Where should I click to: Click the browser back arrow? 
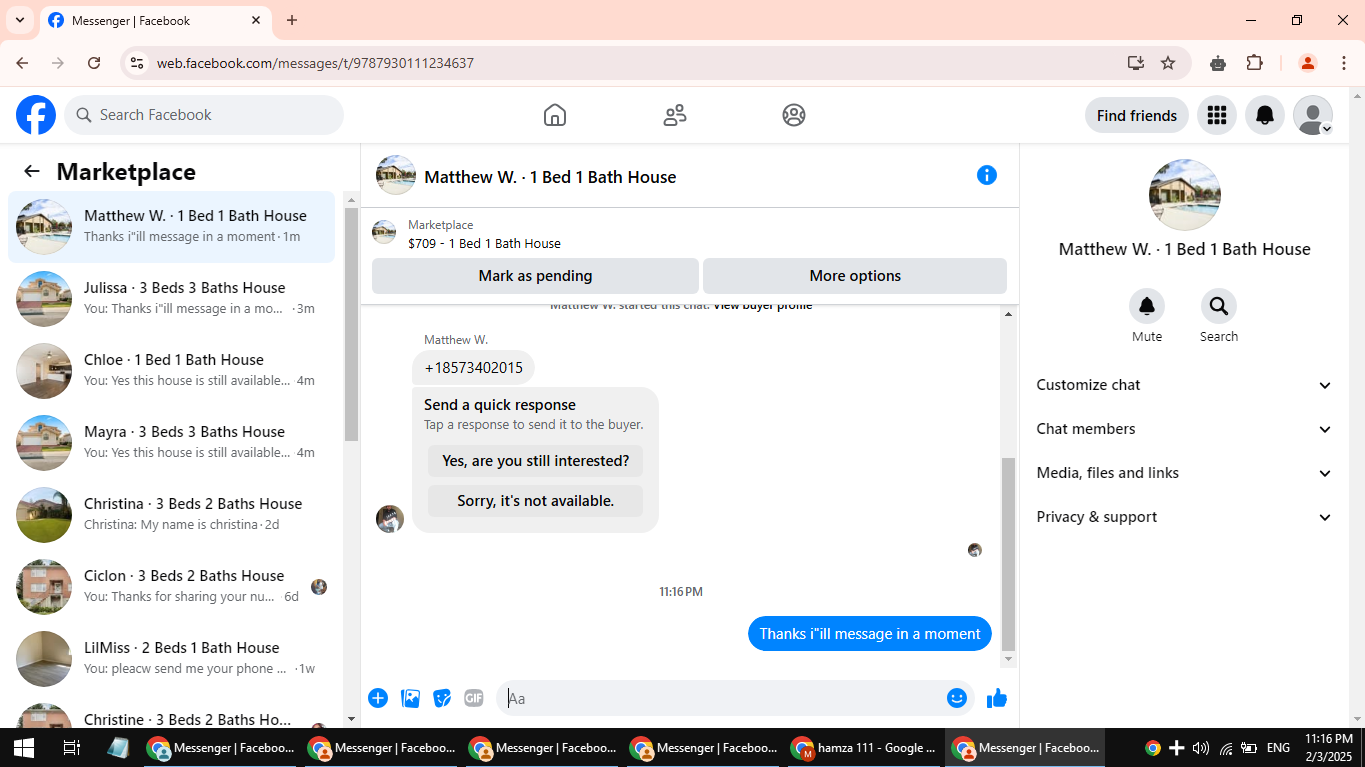22,63
